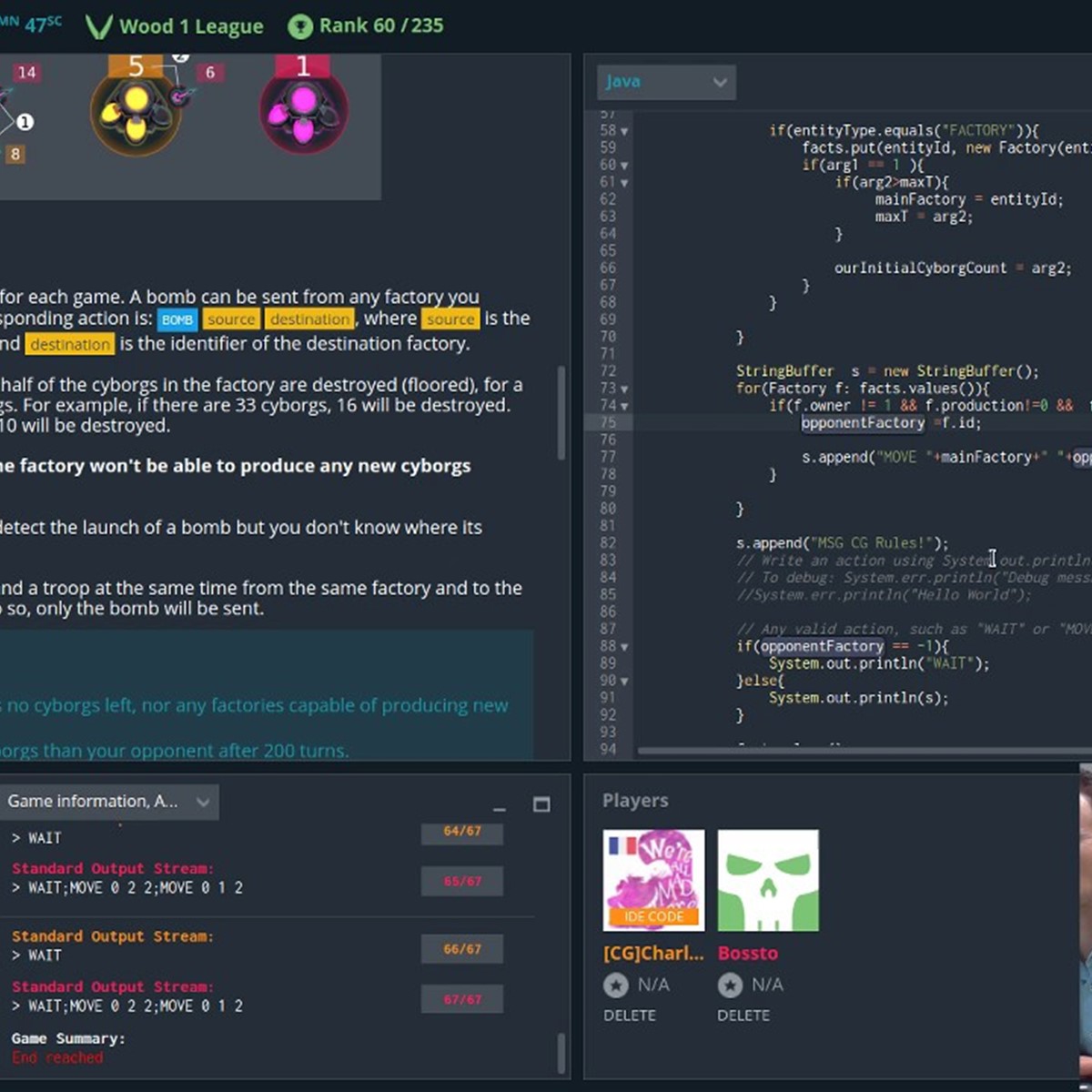1092x1092 pixels.
Task: Fold the code block at line 58
Action: (x=624, y=131)
